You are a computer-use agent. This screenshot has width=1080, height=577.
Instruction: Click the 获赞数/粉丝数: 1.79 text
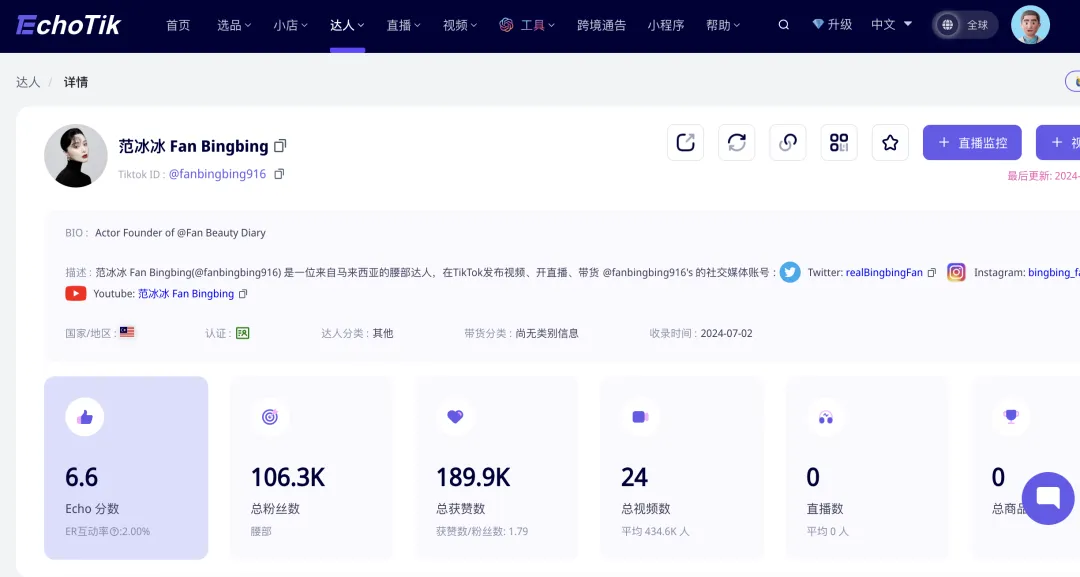point(482,532)
